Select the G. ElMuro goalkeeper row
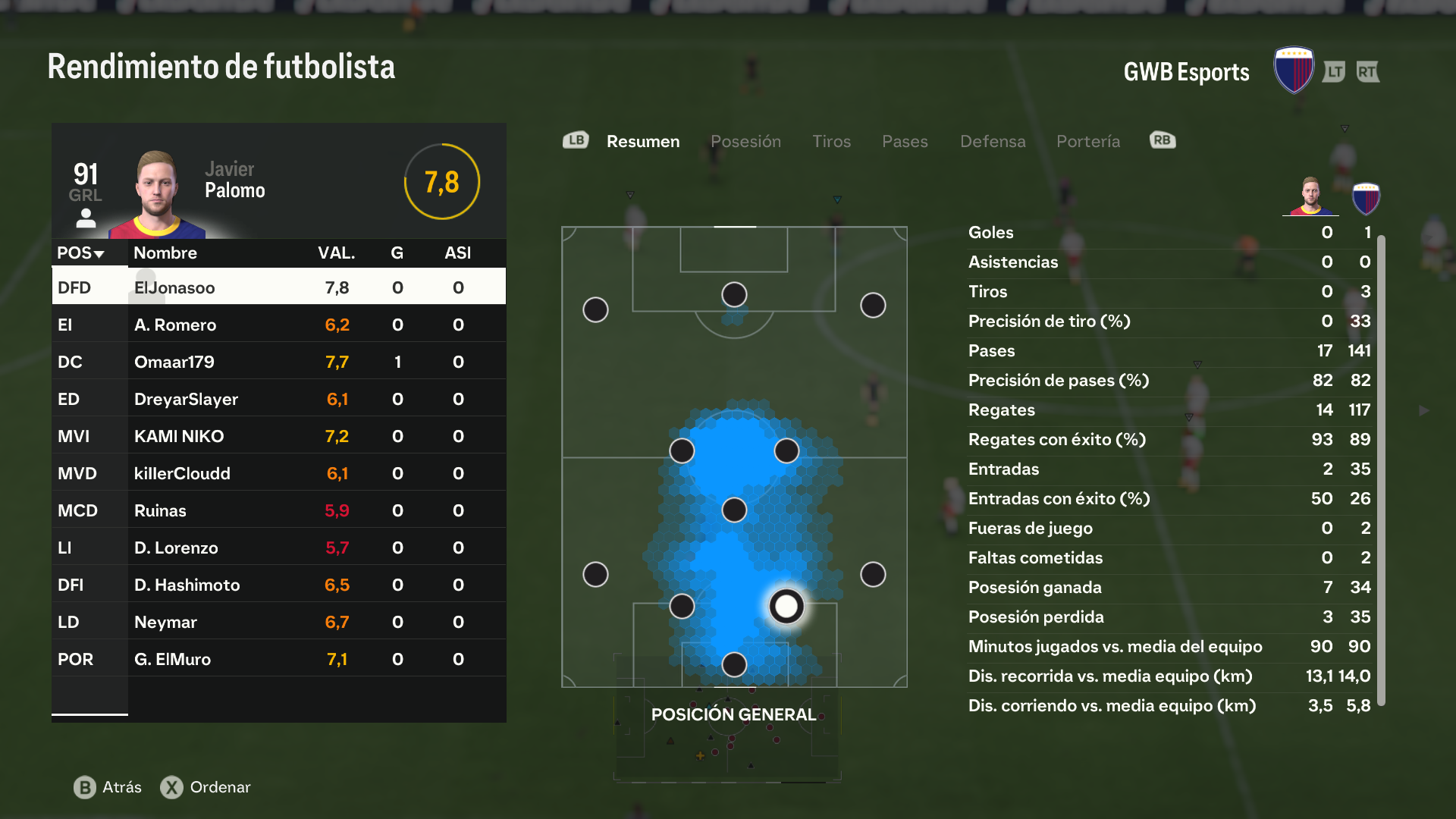The width and height of the screenshot is (1456, 819). tap(279, 659)
